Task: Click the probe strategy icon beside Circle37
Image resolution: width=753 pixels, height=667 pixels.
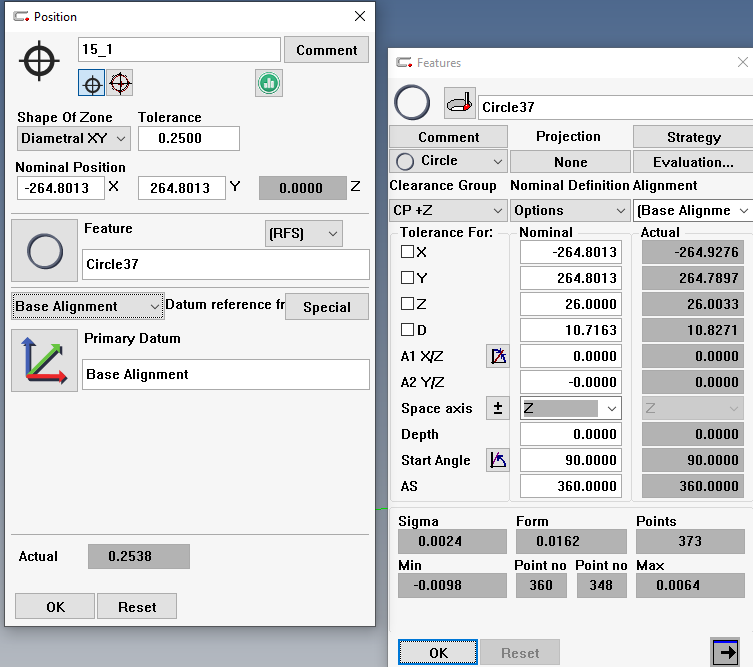Action: (x=459, y=103)
